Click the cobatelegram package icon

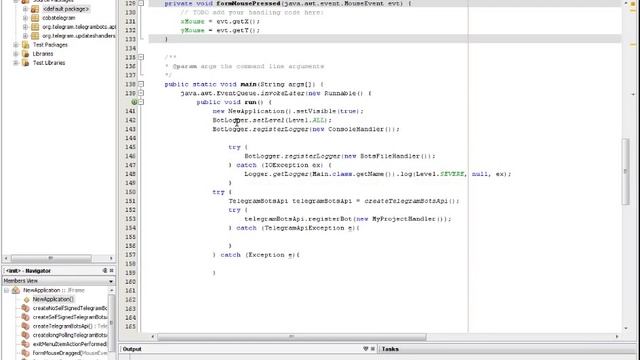pos(35,18)
